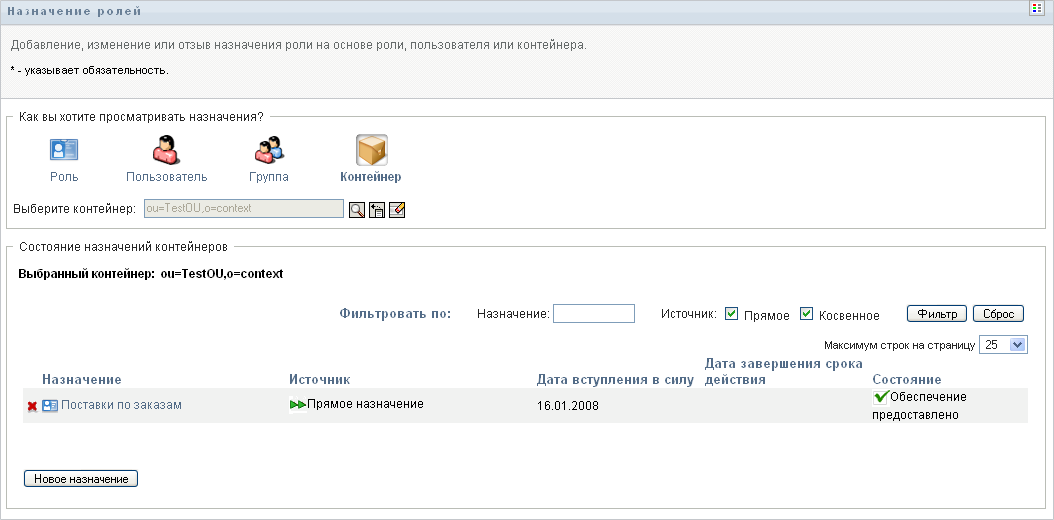Sort by the Назначение column header
1054x520 pixels.
click(82, 380)
